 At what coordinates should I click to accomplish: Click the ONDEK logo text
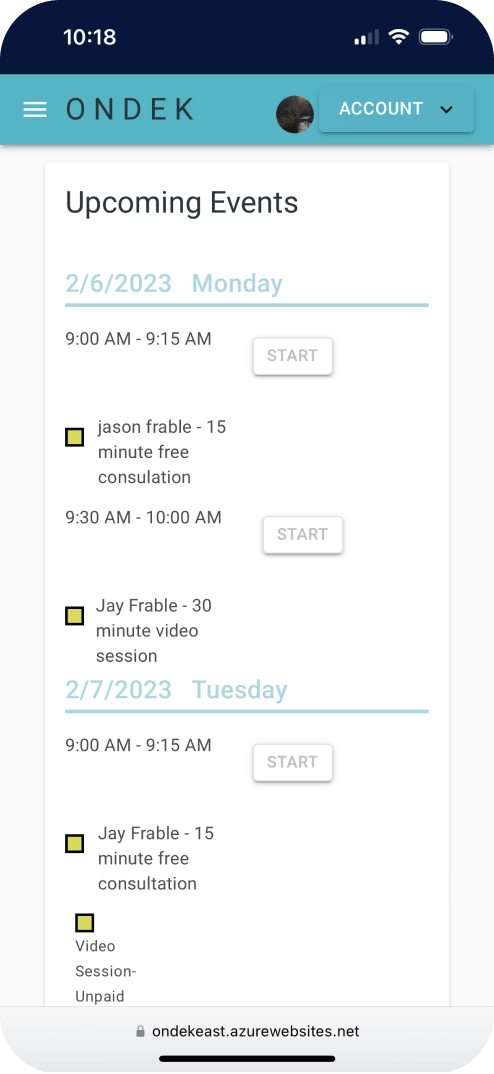tap(130, 110)
